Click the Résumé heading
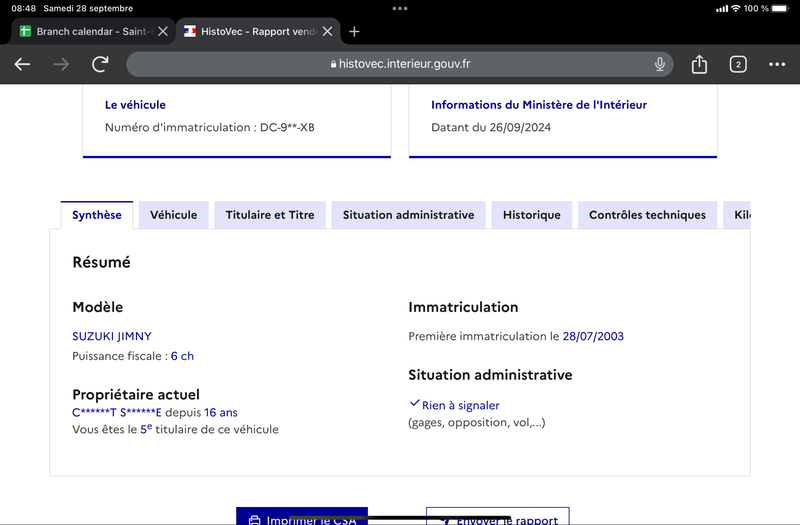 coord(102,262)
